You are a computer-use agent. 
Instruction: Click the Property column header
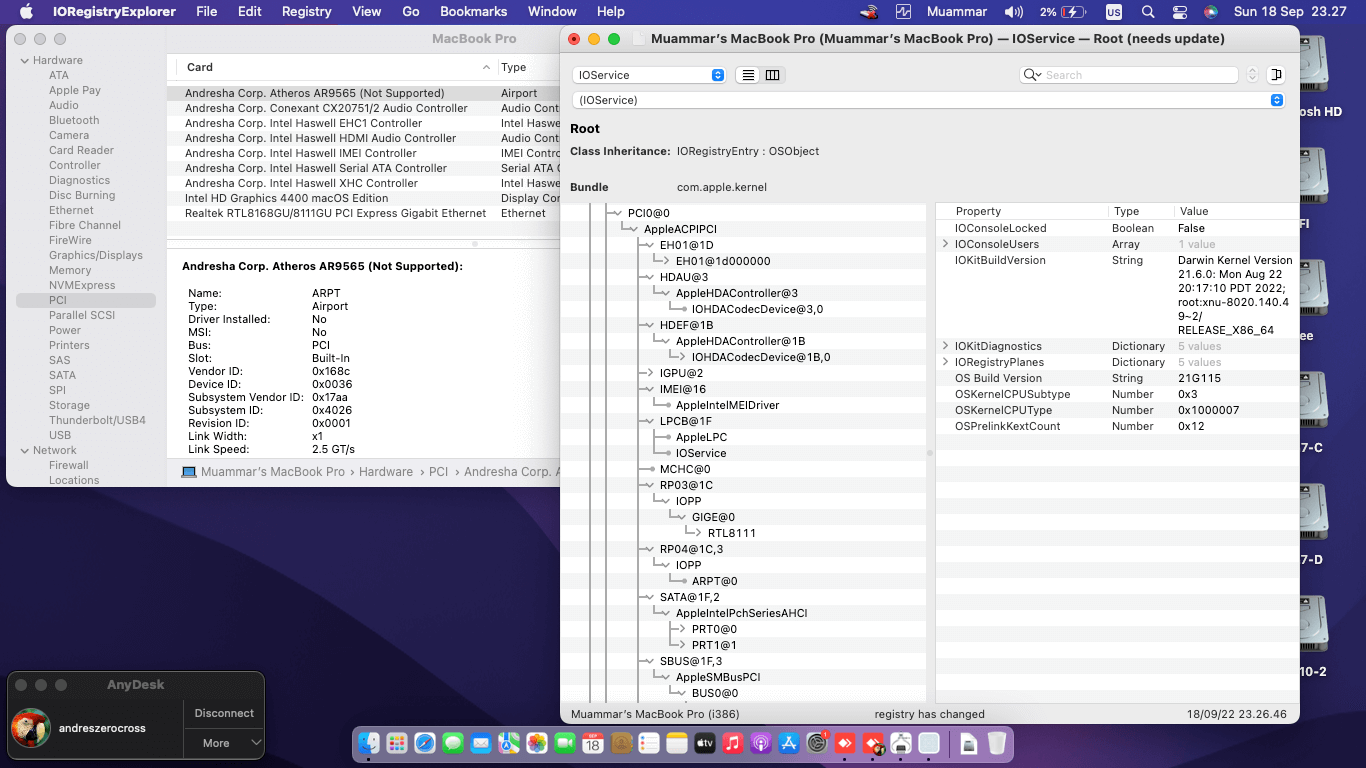point(1021,211)
